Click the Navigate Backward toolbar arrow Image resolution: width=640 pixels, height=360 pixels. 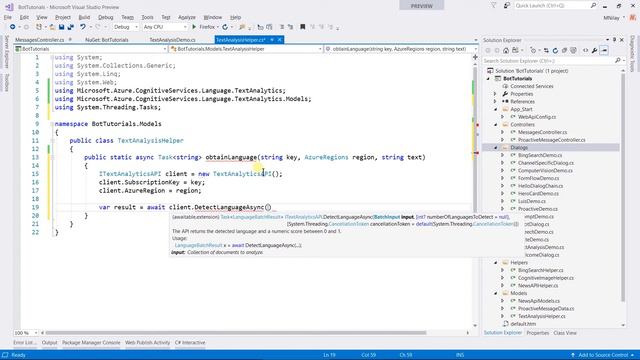[x=12, y=27]
